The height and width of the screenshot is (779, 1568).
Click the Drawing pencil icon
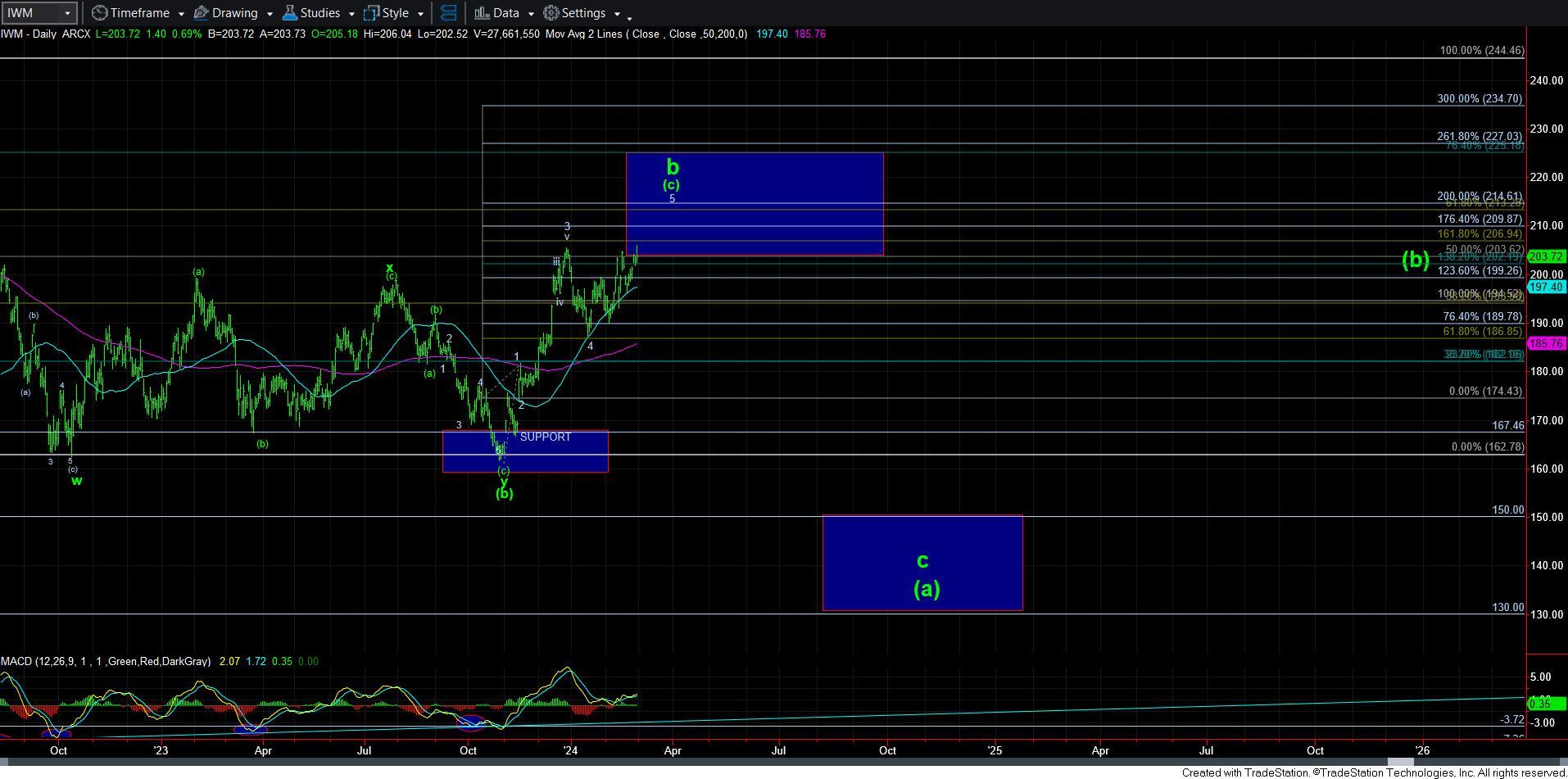tap(202, 13)
